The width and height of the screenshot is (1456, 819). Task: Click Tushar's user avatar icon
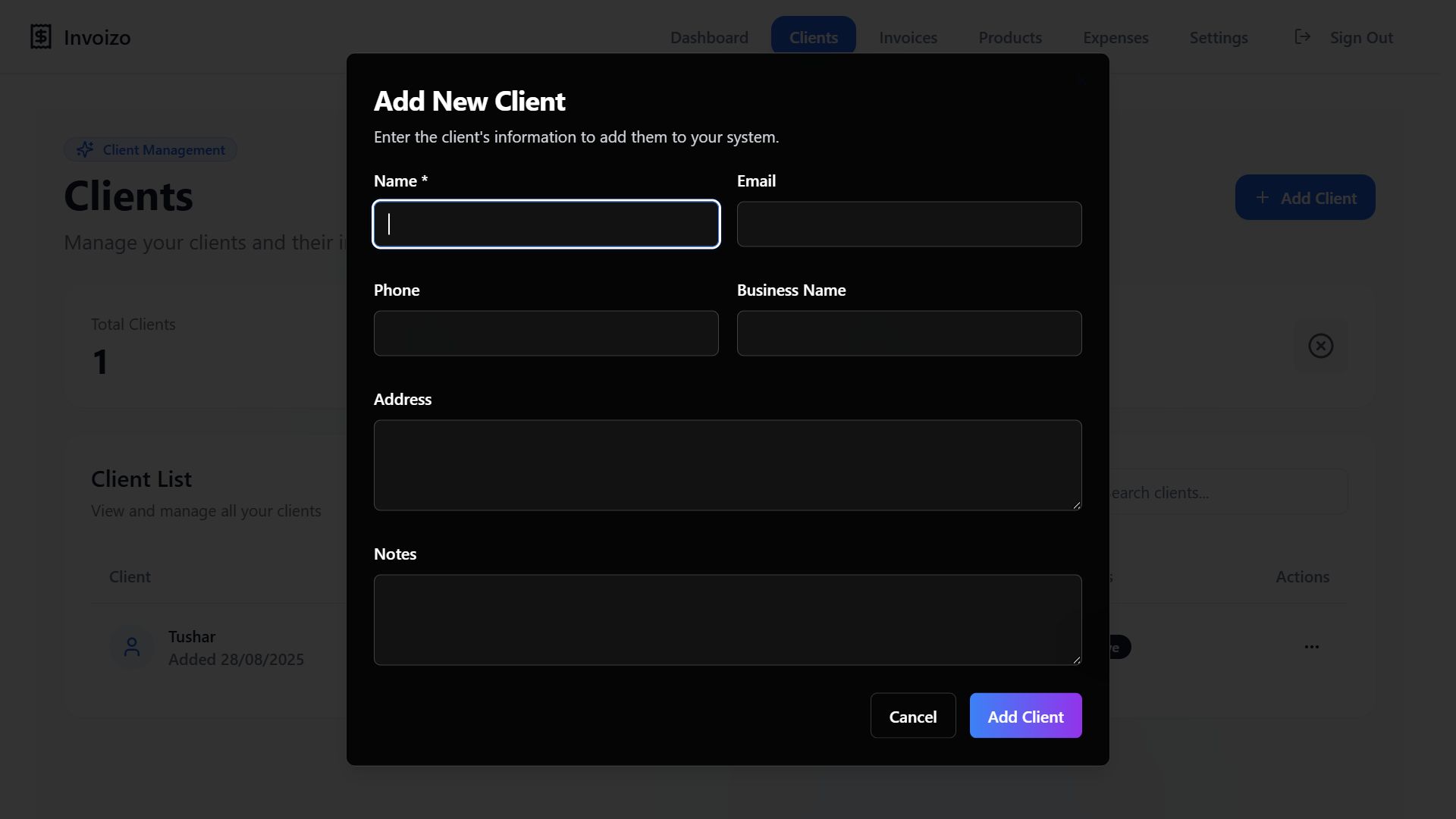pyautogui.click(x=132, y=647)
